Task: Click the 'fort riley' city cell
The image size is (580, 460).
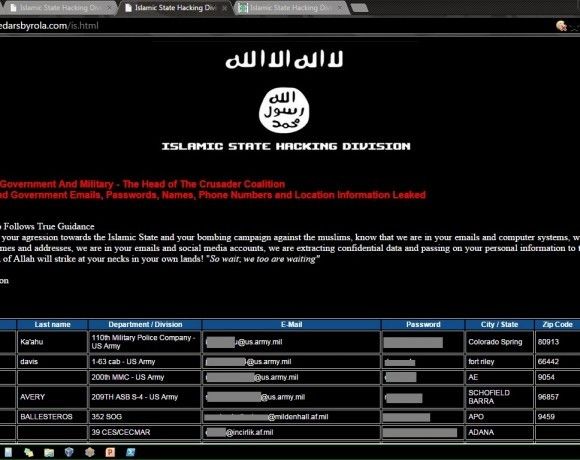Action: pyautogui.click(x=499, y=362)
